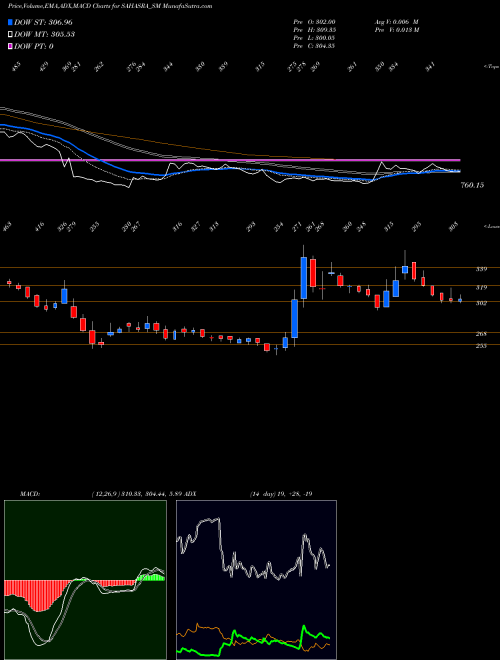This screenshot has width=500, height=660.
Task: Click the 'Pre C: 304.35' close value
Action: coord(314,46)
